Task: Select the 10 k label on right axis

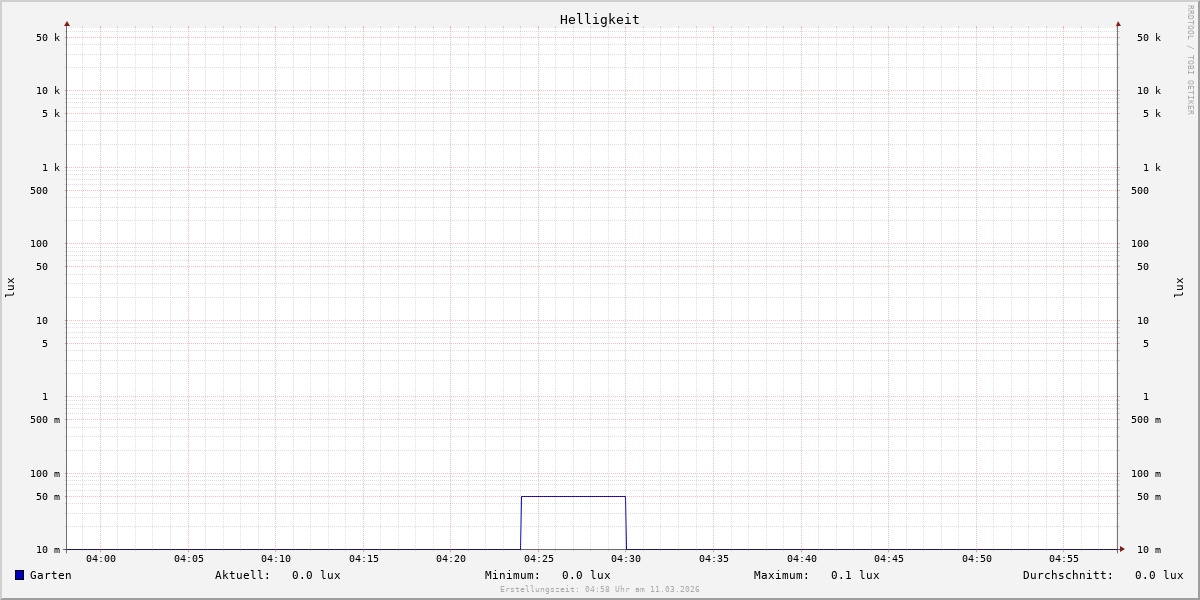Action: click(x=1149, y=91)
